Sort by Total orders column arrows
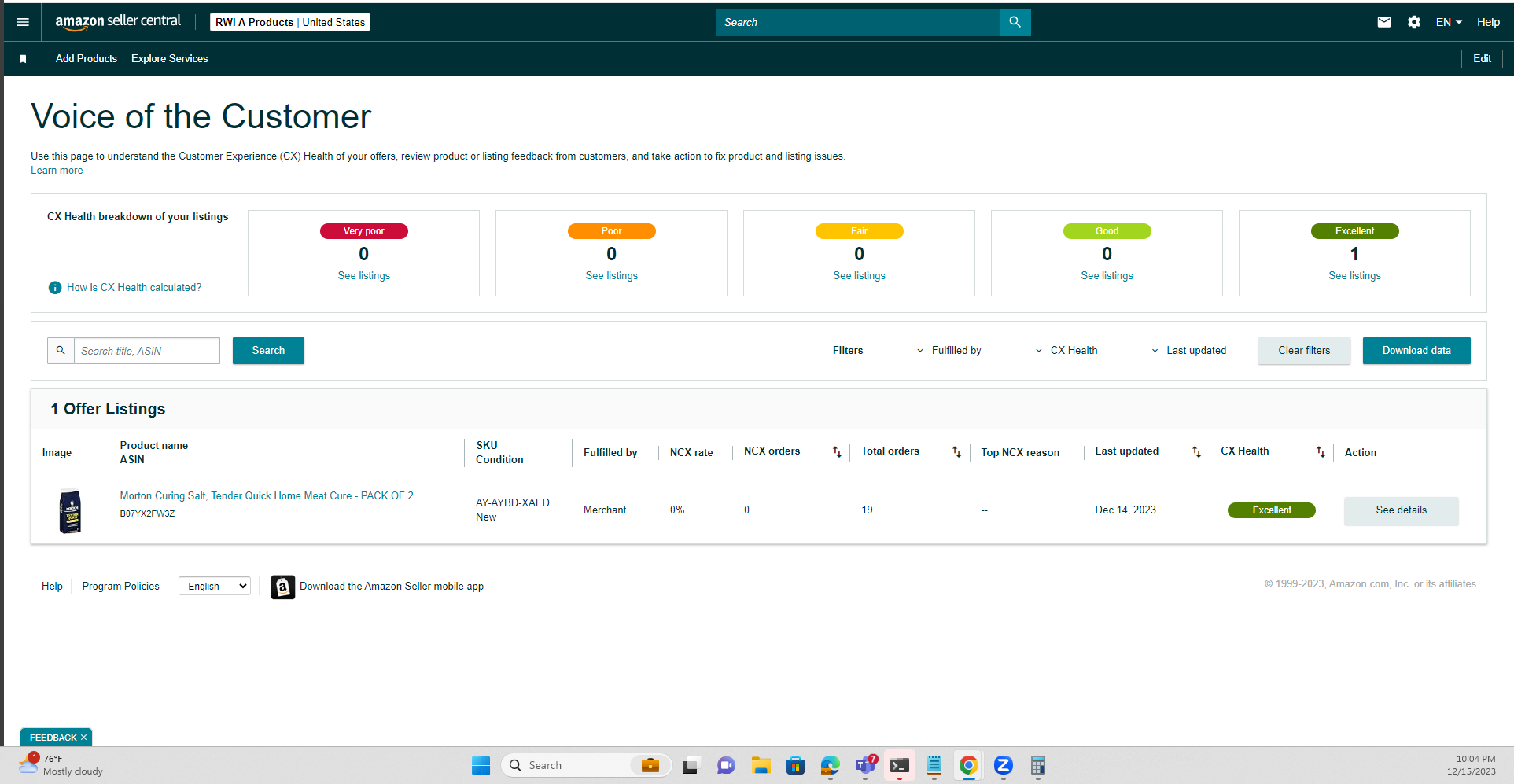 click(x=956, y=451)
